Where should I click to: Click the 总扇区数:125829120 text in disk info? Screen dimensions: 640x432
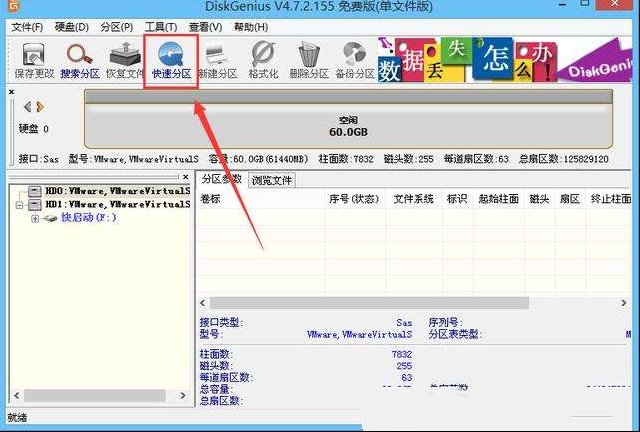coord(564,159)
